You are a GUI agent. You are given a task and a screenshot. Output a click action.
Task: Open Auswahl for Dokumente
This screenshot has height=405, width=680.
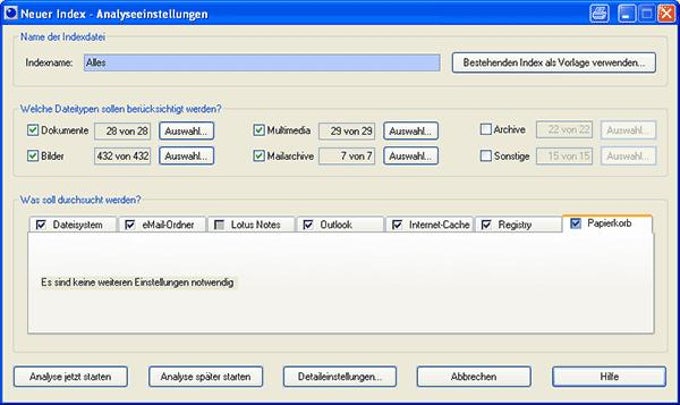[186, 131]
